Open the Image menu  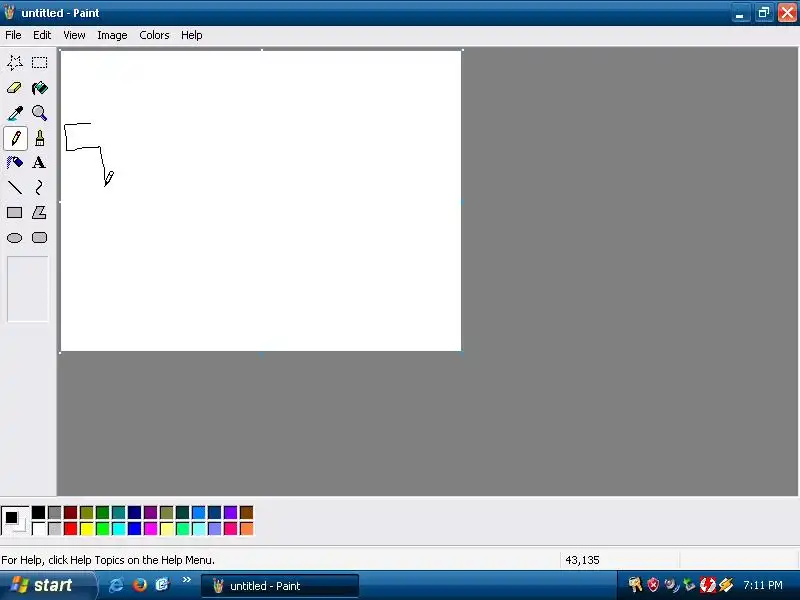pos(112,35)
